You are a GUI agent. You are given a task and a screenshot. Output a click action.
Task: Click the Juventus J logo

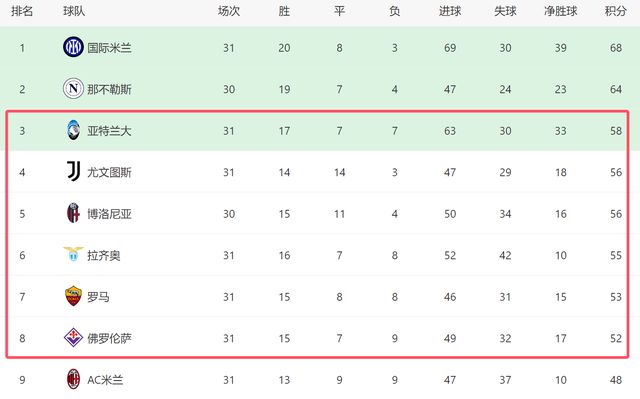click(73, 171)
